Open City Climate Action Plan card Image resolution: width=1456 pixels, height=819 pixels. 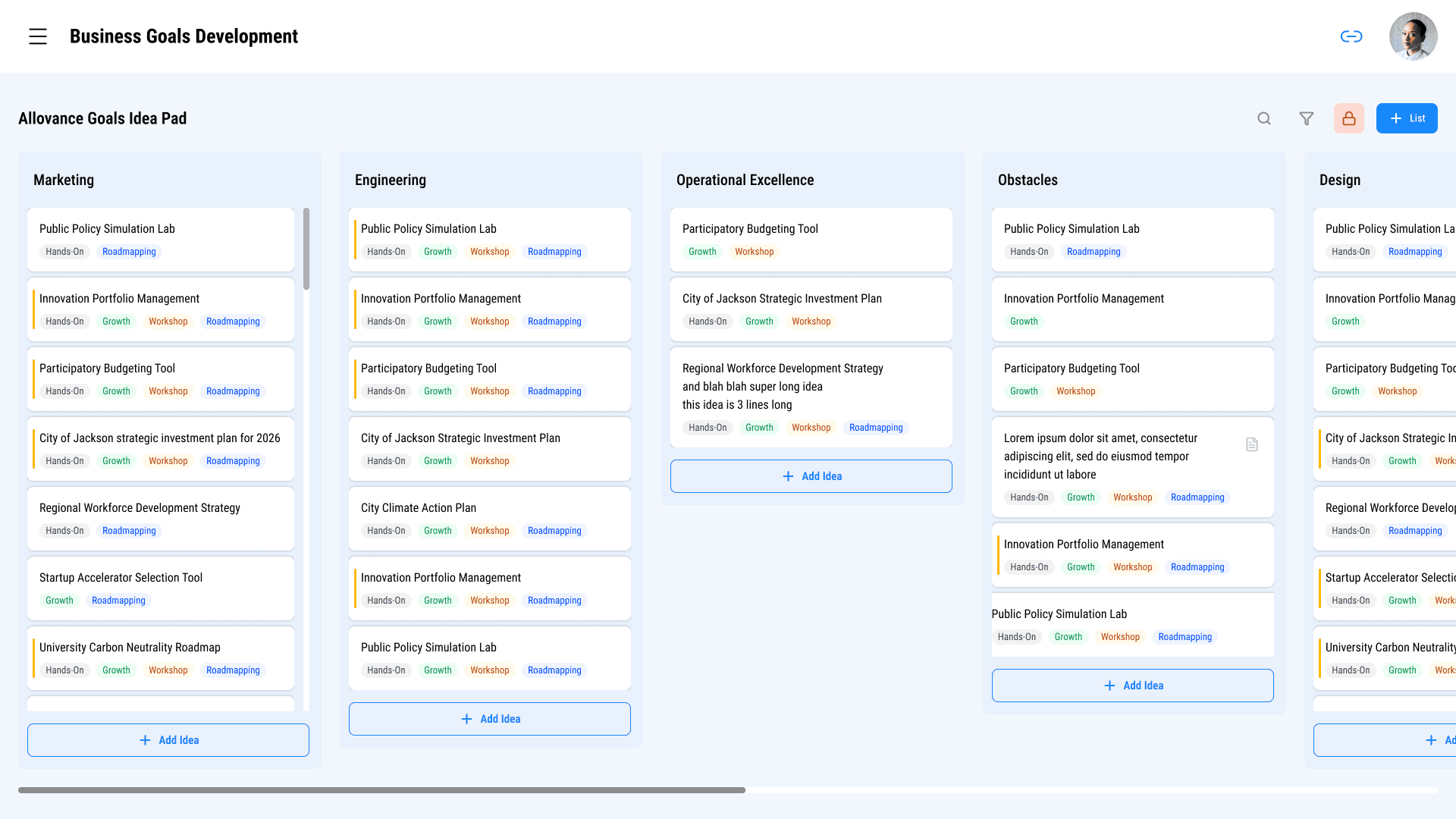(419, 508)
